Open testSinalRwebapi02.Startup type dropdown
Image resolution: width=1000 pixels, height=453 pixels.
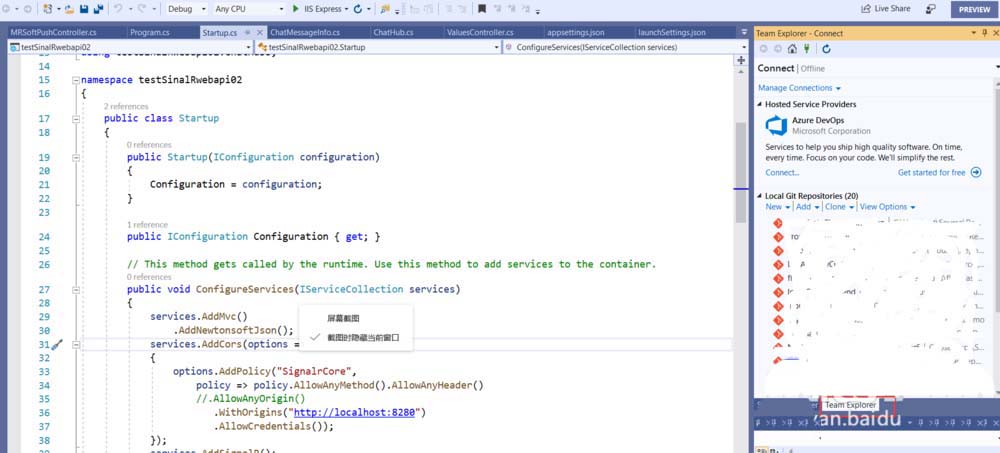pos(497,47)
